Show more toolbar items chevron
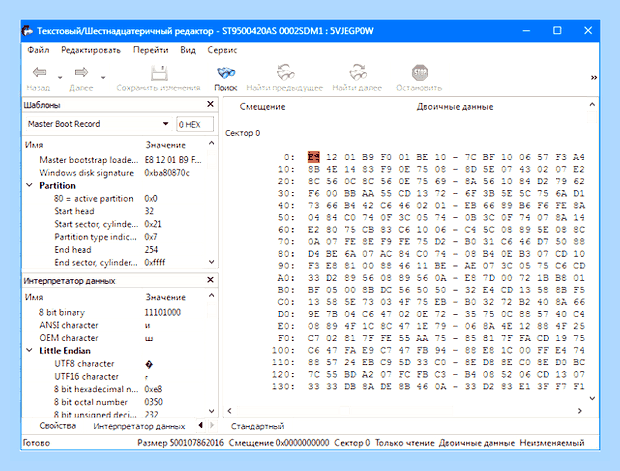620x471 pixels. (x=594, y=78)
